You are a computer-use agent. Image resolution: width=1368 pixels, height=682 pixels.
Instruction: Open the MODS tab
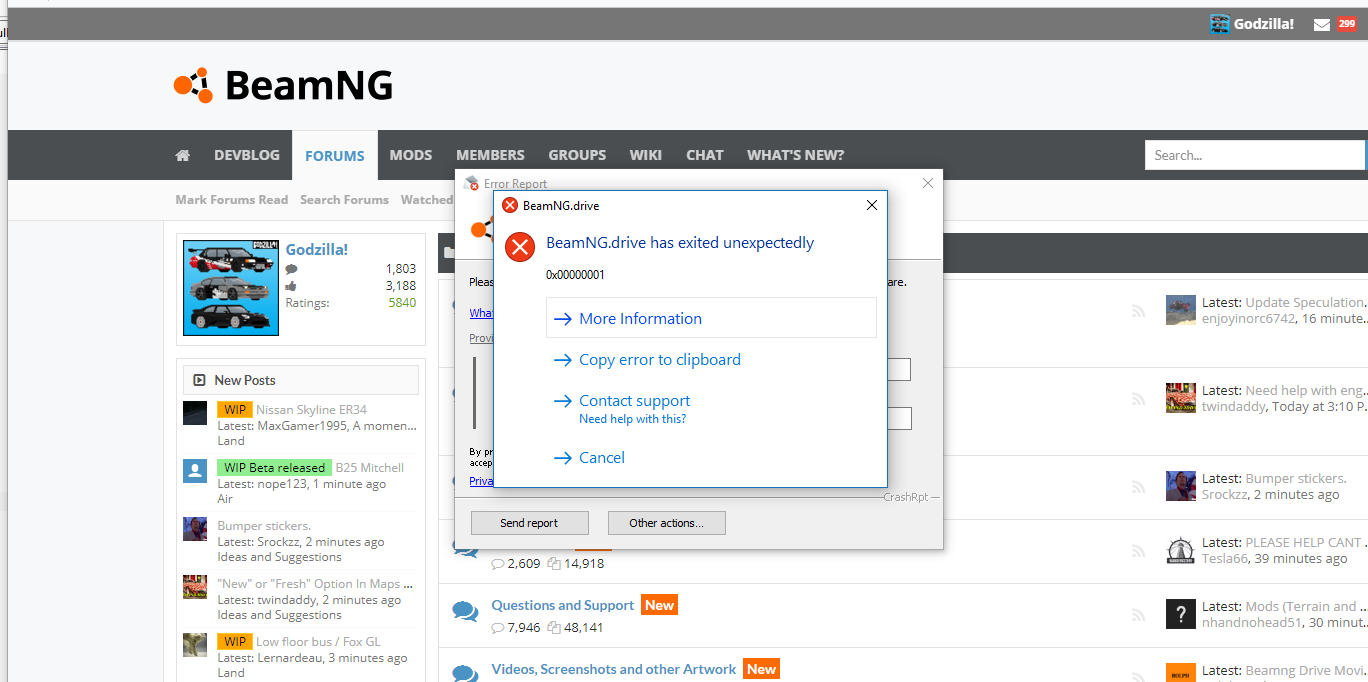click(x=411, y=155)
